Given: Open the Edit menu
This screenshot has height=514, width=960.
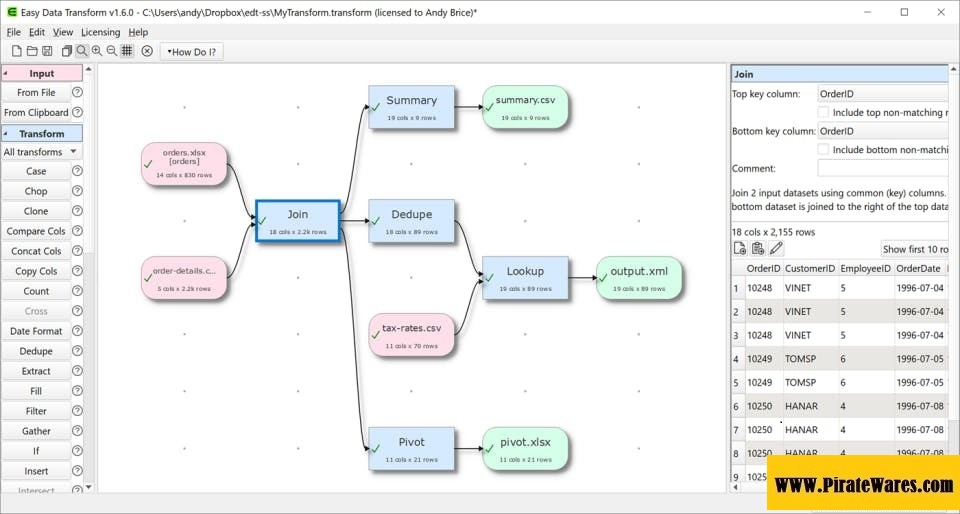Looking at the screenshot, I should tap(37, 32).
